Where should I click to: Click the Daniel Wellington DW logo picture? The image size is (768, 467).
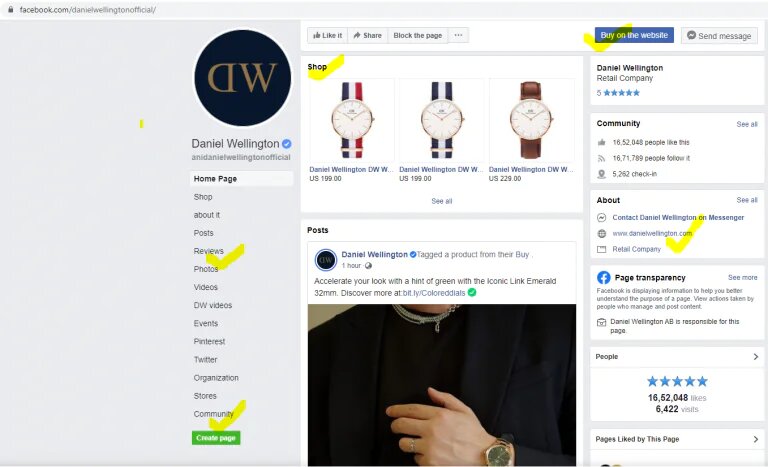pos(242,77)
